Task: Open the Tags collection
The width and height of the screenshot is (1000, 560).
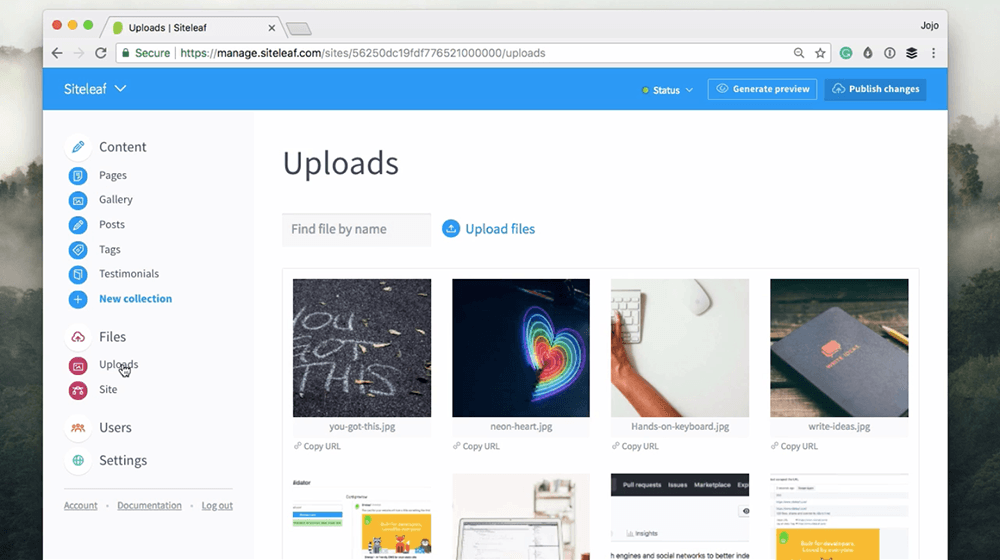Action: (x=110, y=249)
